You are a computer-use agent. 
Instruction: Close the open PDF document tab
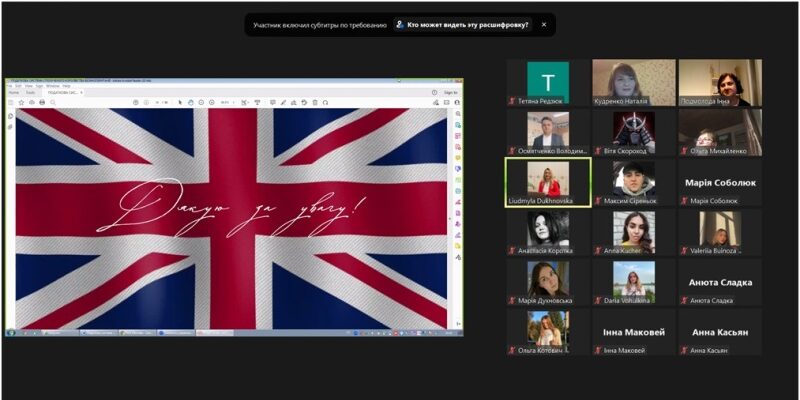82,93
